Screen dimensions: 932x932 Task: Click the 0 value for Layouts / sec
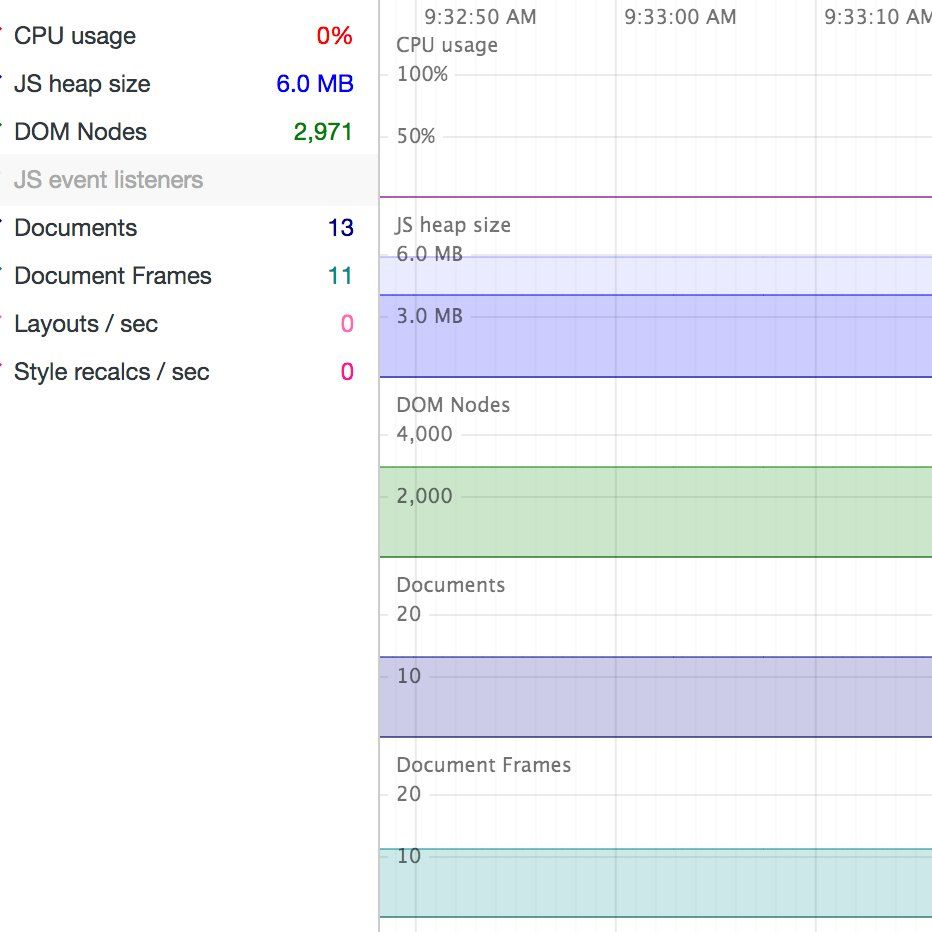click(347, 324)
